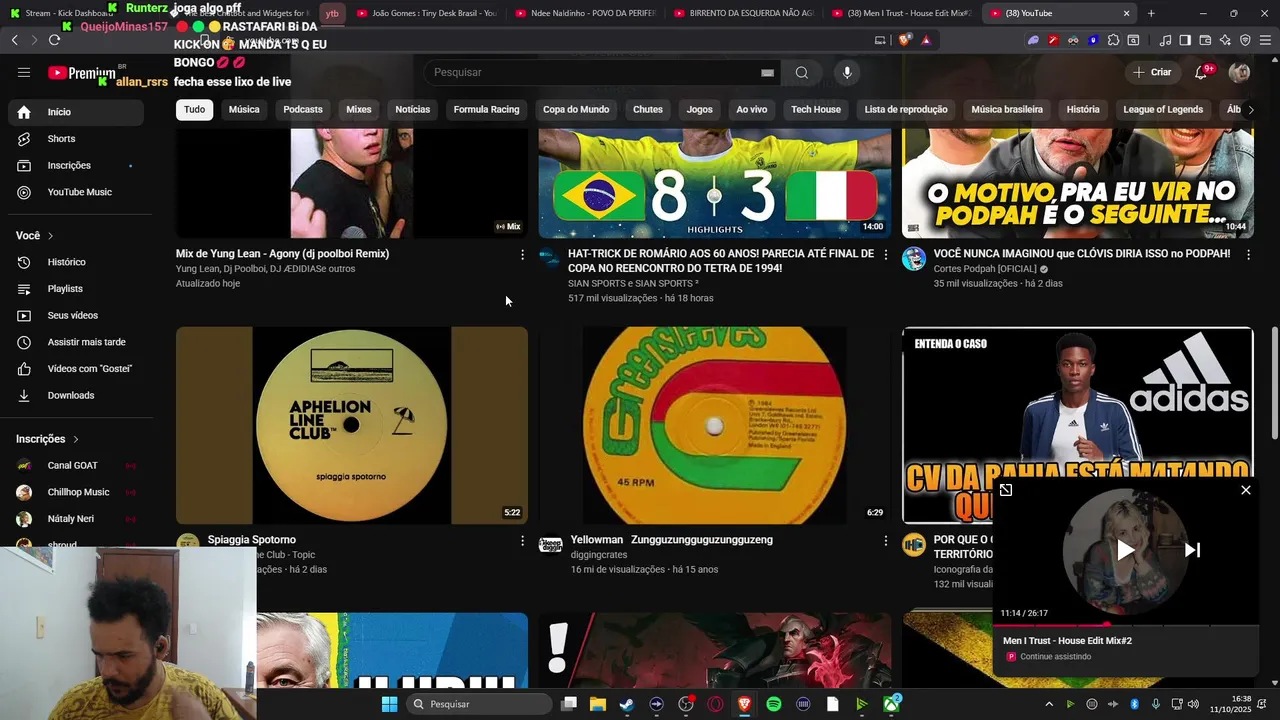Open the Brazil 8-3 Italy highlights thumbnail
Image resolution: width=1280 pixels, height=720 pixels.
(714, 183)
